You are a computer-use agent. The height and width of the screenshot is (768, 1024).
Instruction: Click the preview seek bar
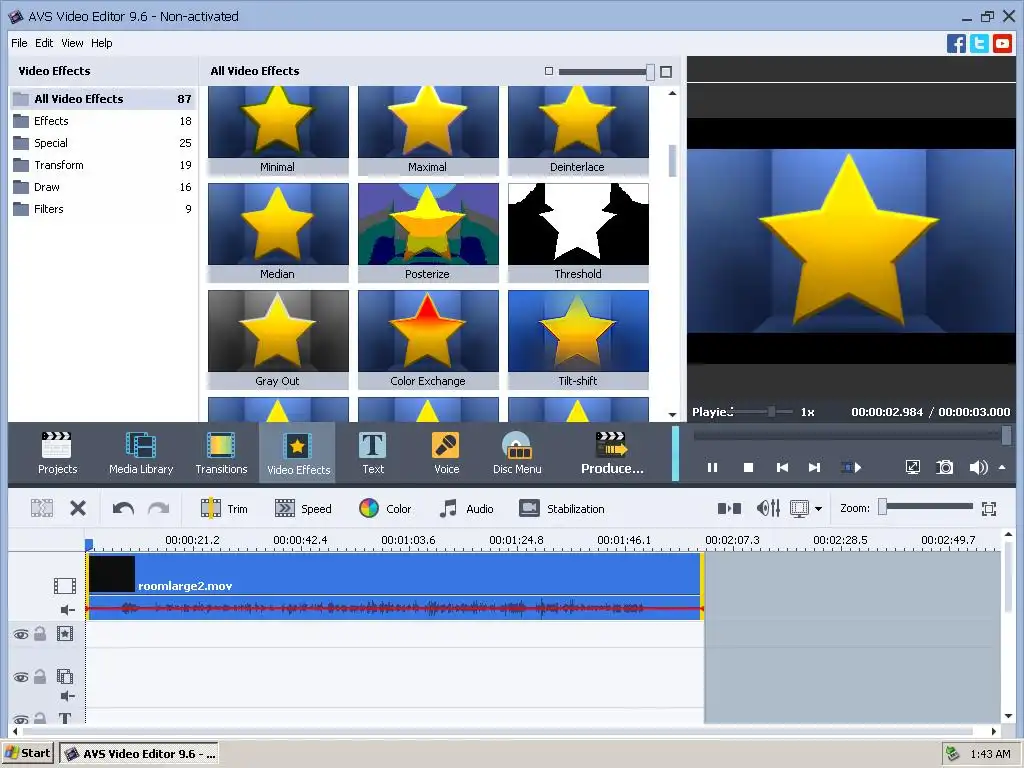[852, 434]
